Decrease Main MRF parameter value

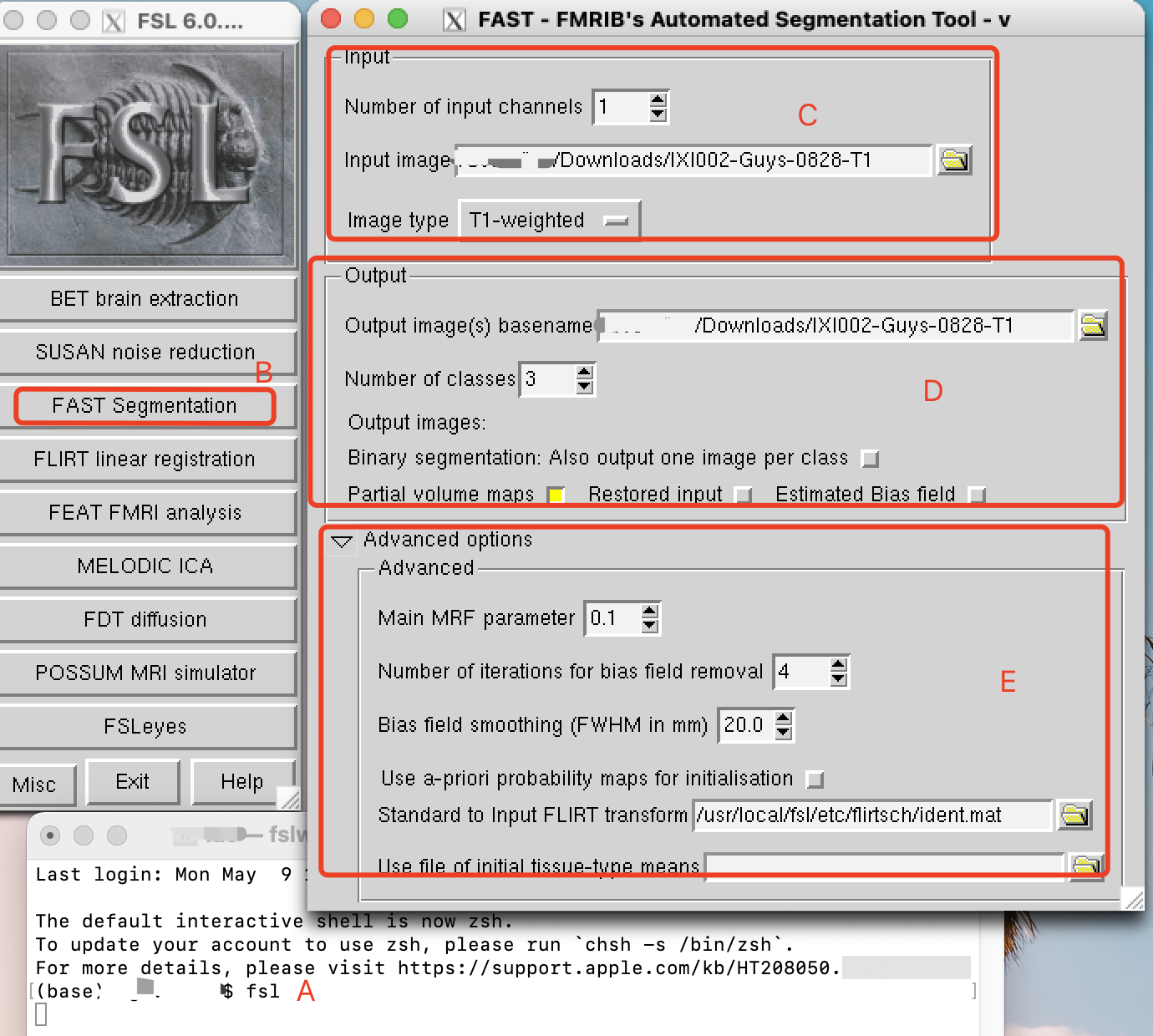[650, 626]
